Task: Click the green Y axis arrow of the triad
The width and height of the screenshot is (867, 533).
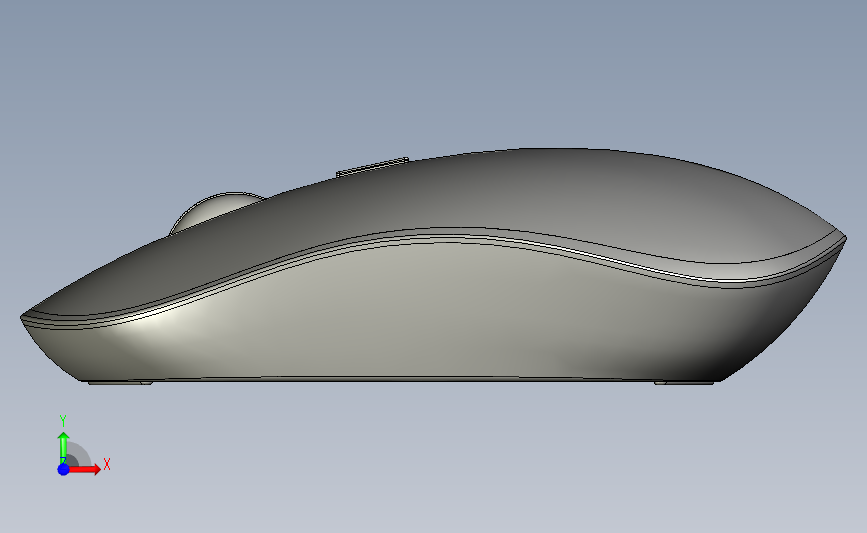Action: (64, 448)
